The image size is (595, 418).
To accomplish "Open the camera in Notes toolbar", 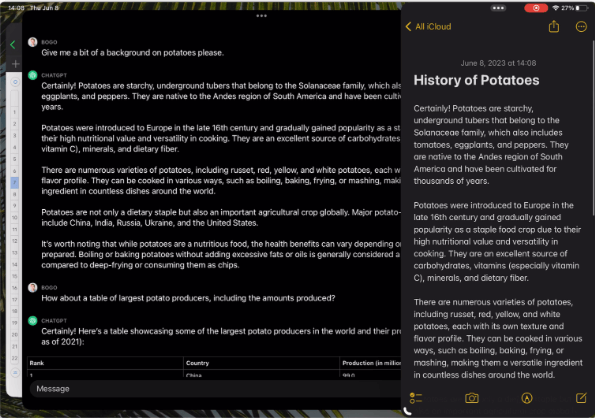I will pos(472,398).
